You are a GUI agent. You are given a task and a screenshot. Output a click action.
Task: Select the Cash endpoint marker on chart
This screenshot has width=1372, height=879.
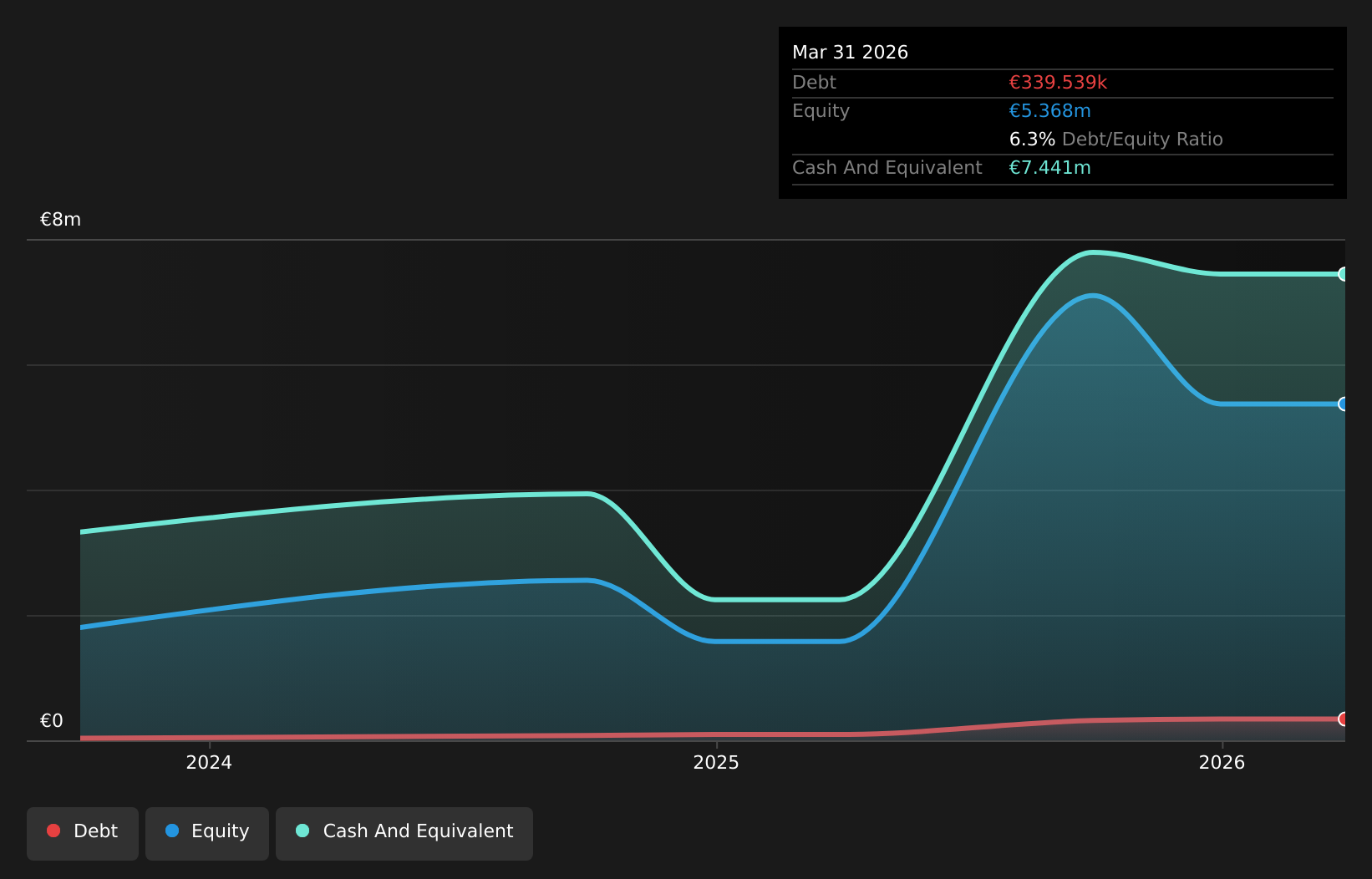(1344, 274)
